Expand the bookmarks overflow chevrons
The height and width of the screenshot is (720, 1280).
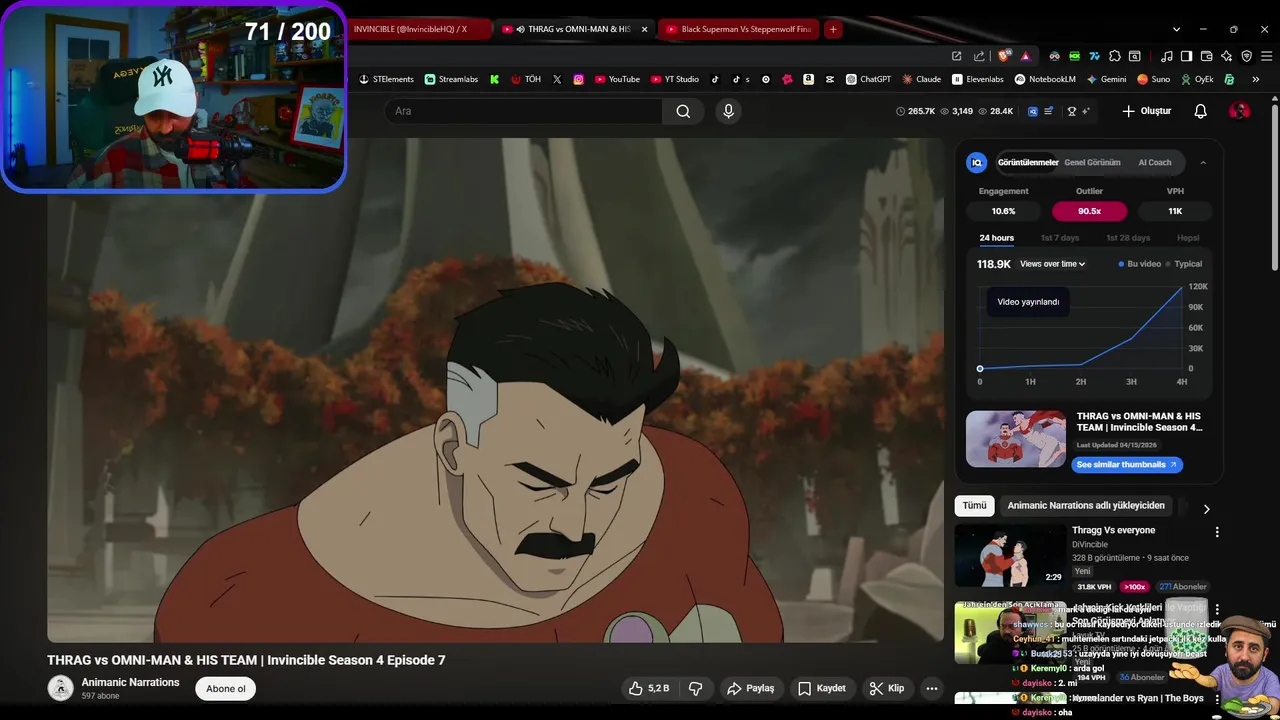click(x=1255, y=79)
